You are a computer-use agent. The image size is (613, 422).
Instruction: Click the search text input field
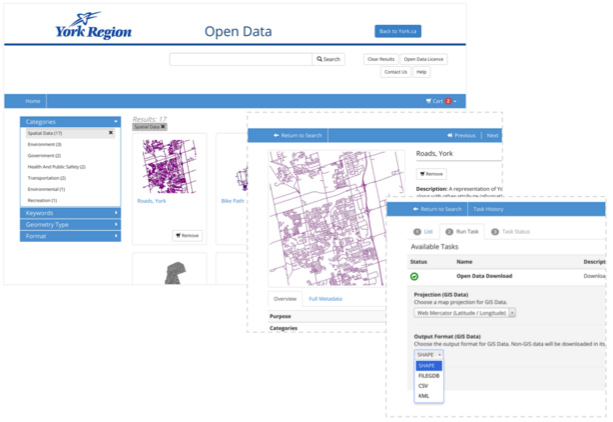point(241,59)
